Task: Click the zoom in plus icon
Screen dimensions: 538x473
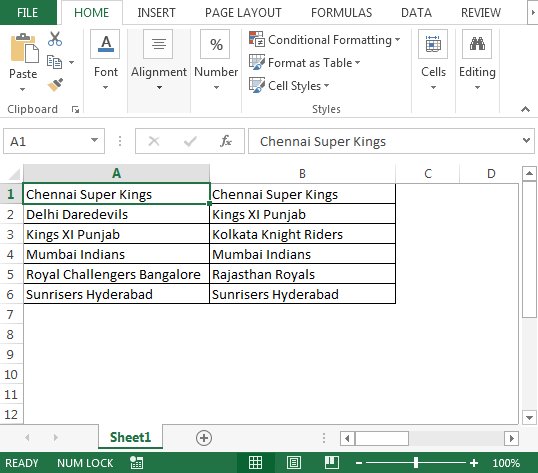Action: [x=474, y=463]
